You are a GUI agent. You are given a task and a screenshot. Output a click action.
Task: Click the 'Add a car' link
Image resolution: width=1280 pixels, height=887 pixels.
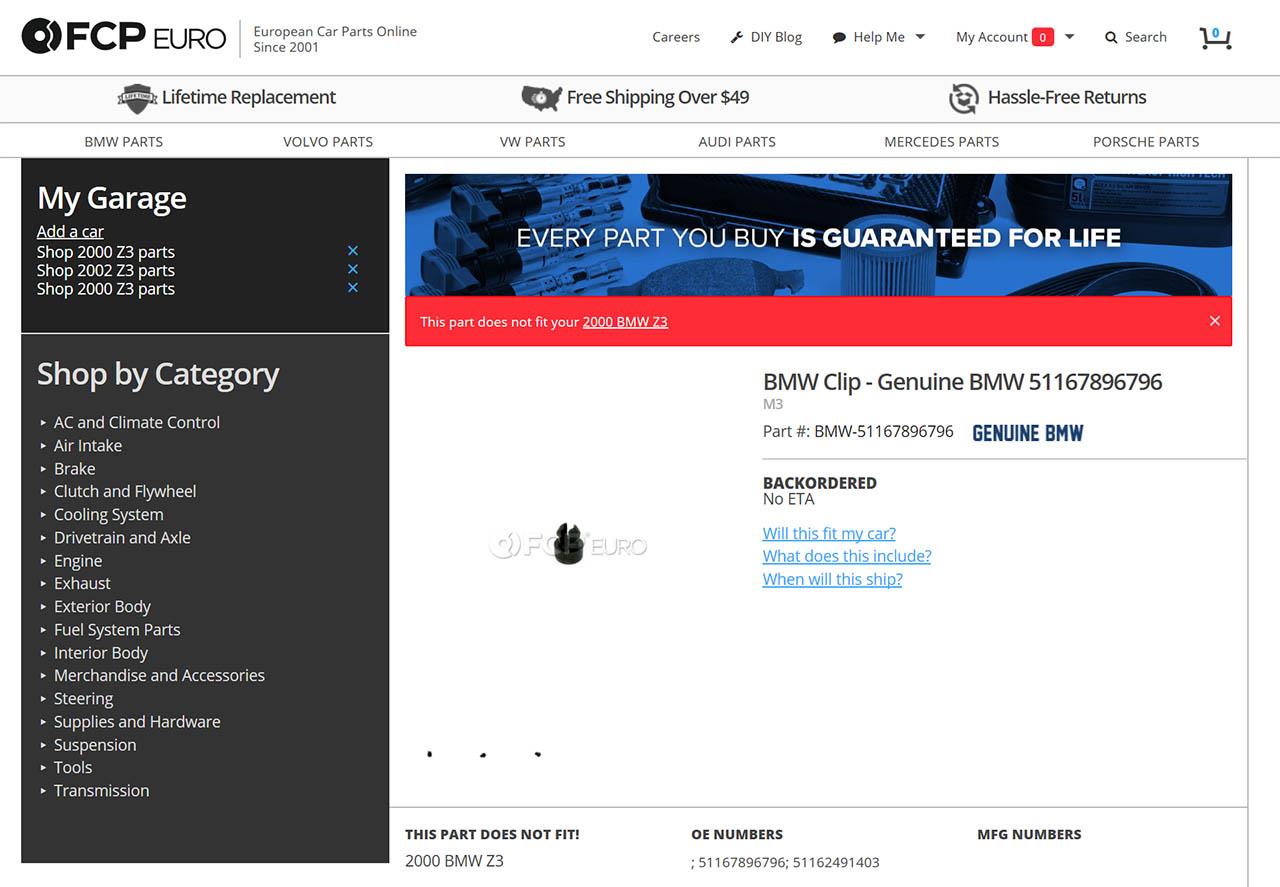tap(70, 232)
